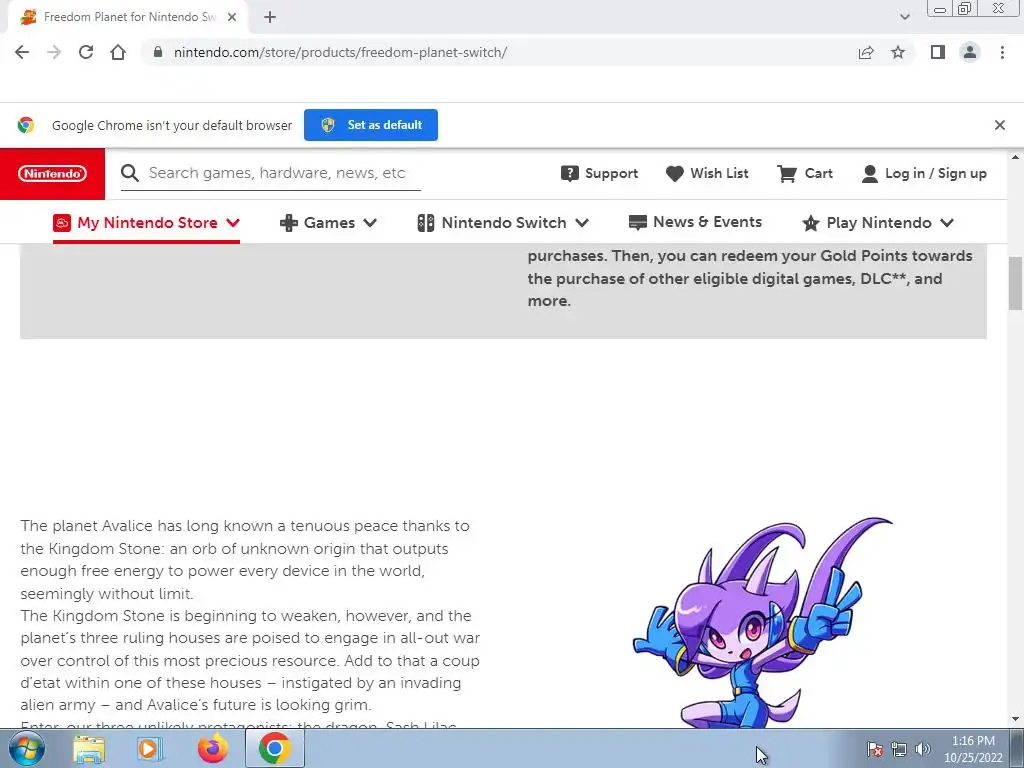Click the text "the Kingdom Stone: an orb"

point(108,549)
